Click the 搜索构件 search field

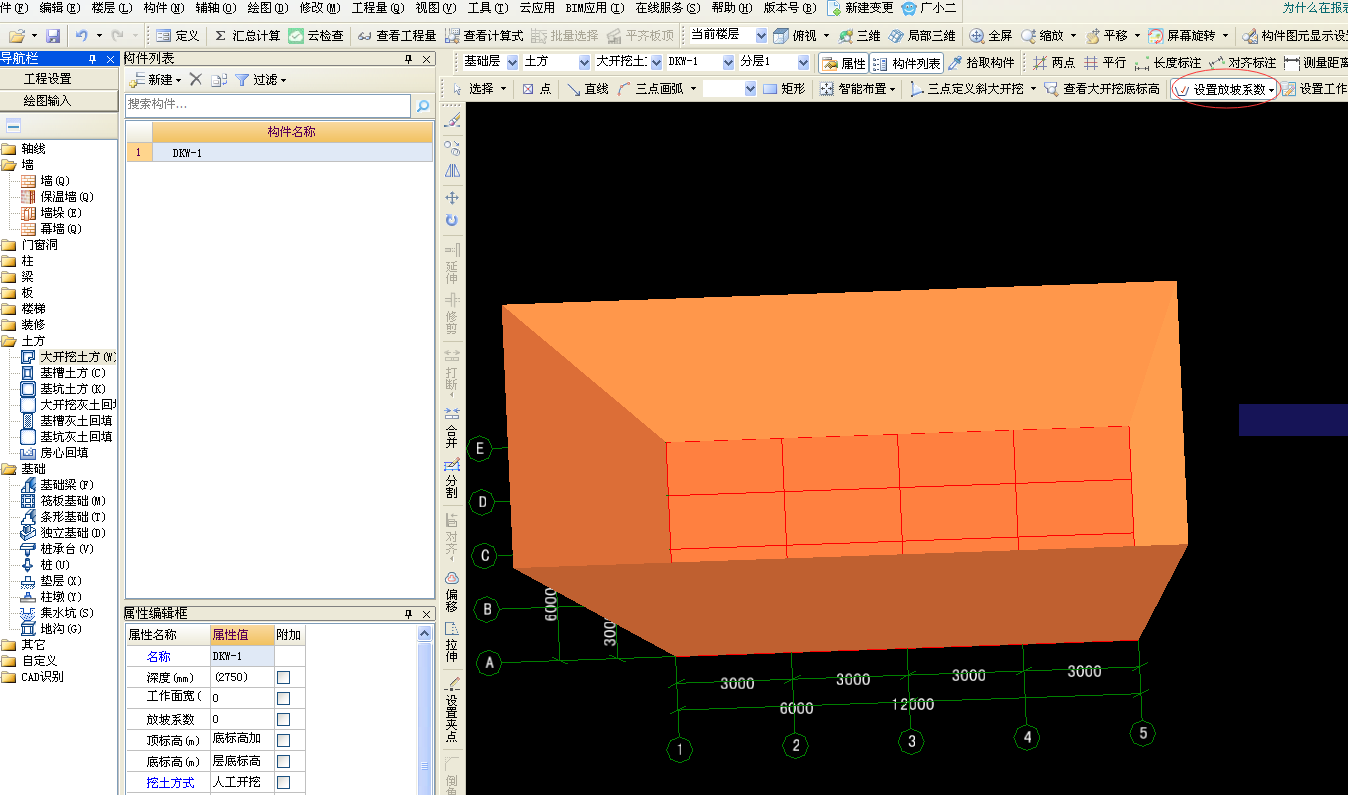pyautogui.click(x=268, y=104)
